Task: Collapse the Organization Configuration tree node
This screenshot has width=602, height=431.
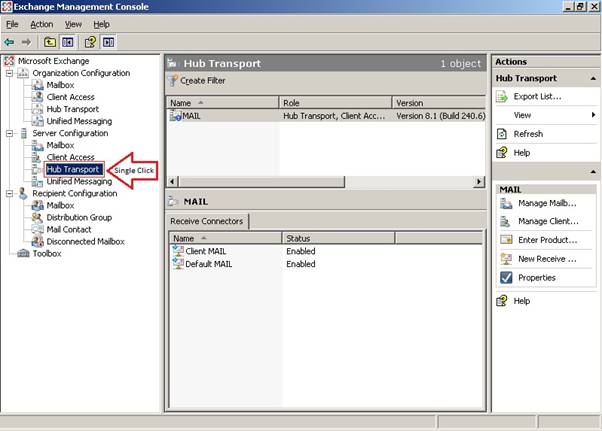Action: coord(9,74)
